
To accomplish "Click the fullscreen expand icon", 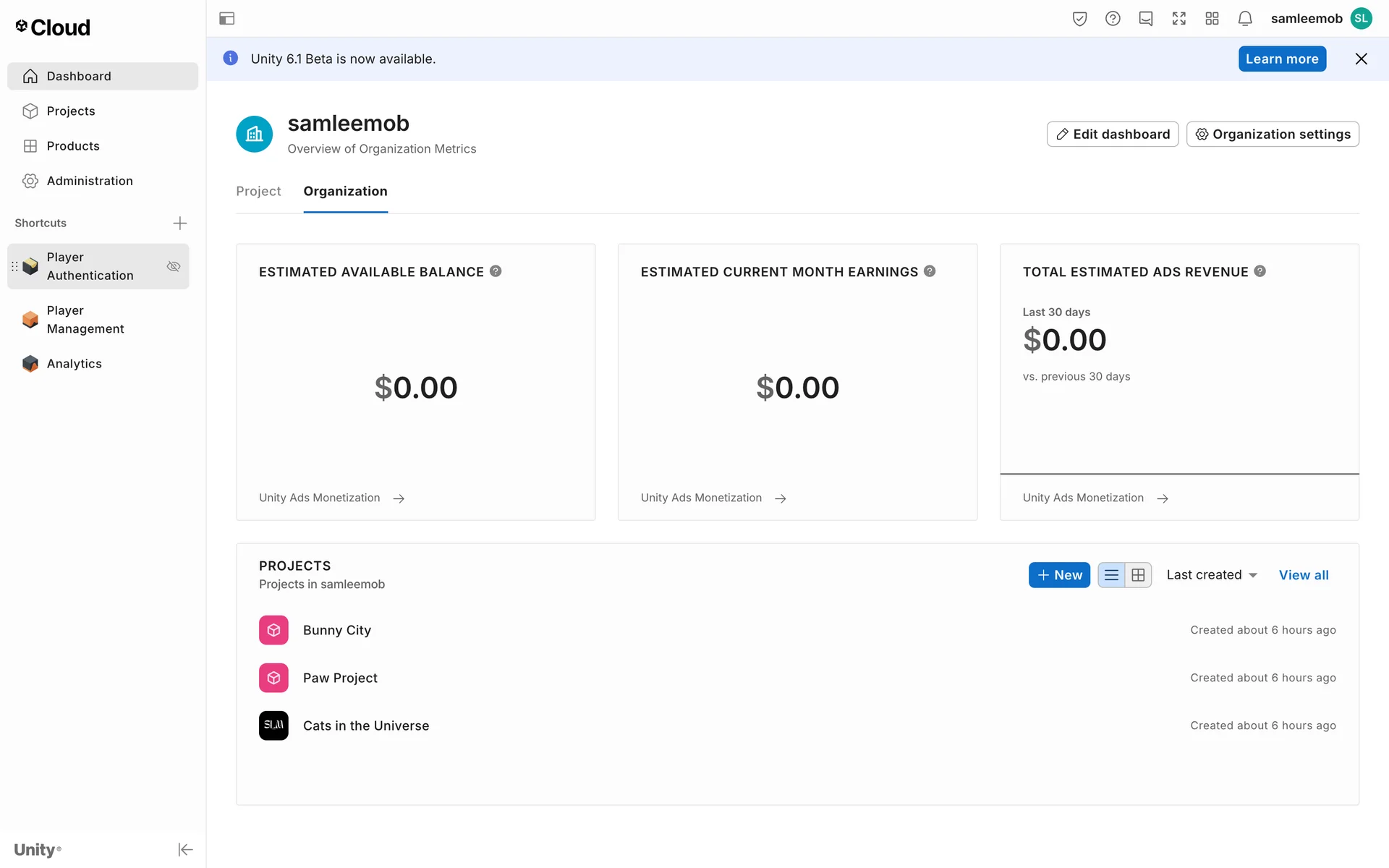I will [1178, 19].
